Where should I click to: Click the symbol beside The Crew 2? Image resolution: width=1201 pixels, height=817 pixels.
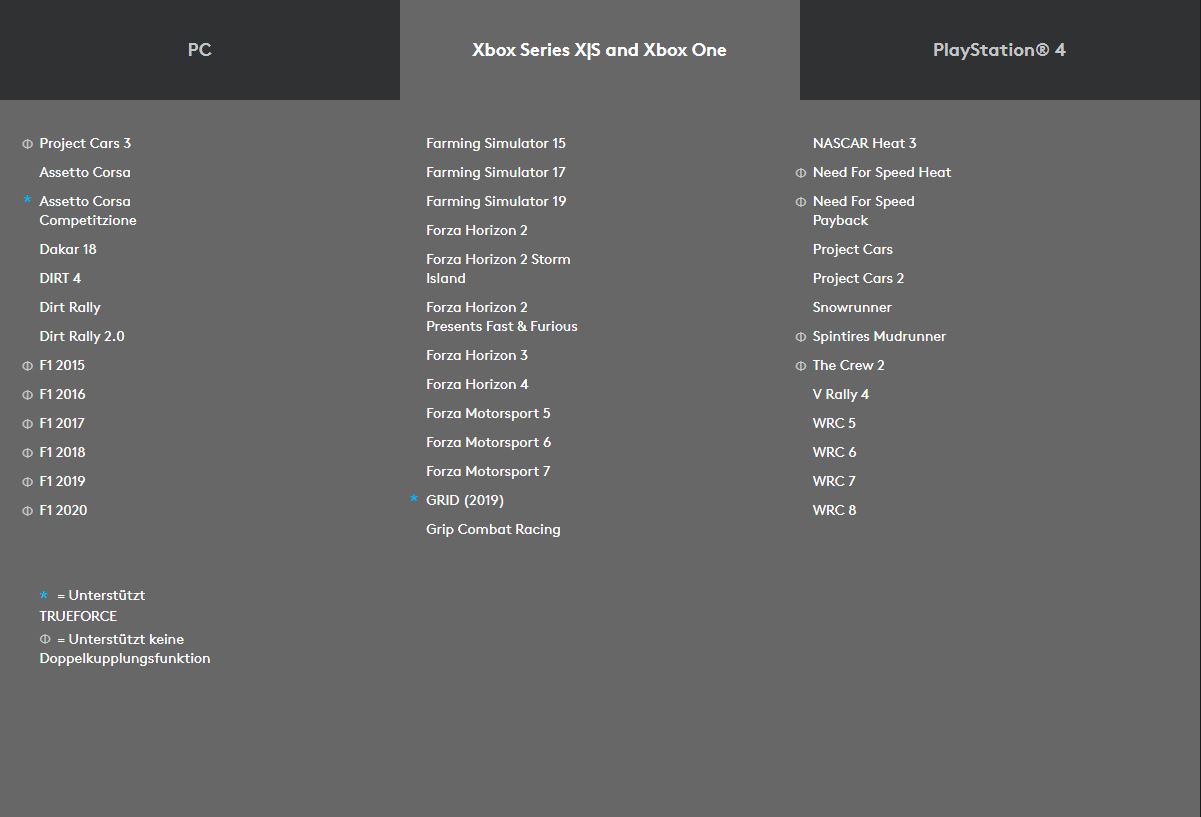[801, 366]
